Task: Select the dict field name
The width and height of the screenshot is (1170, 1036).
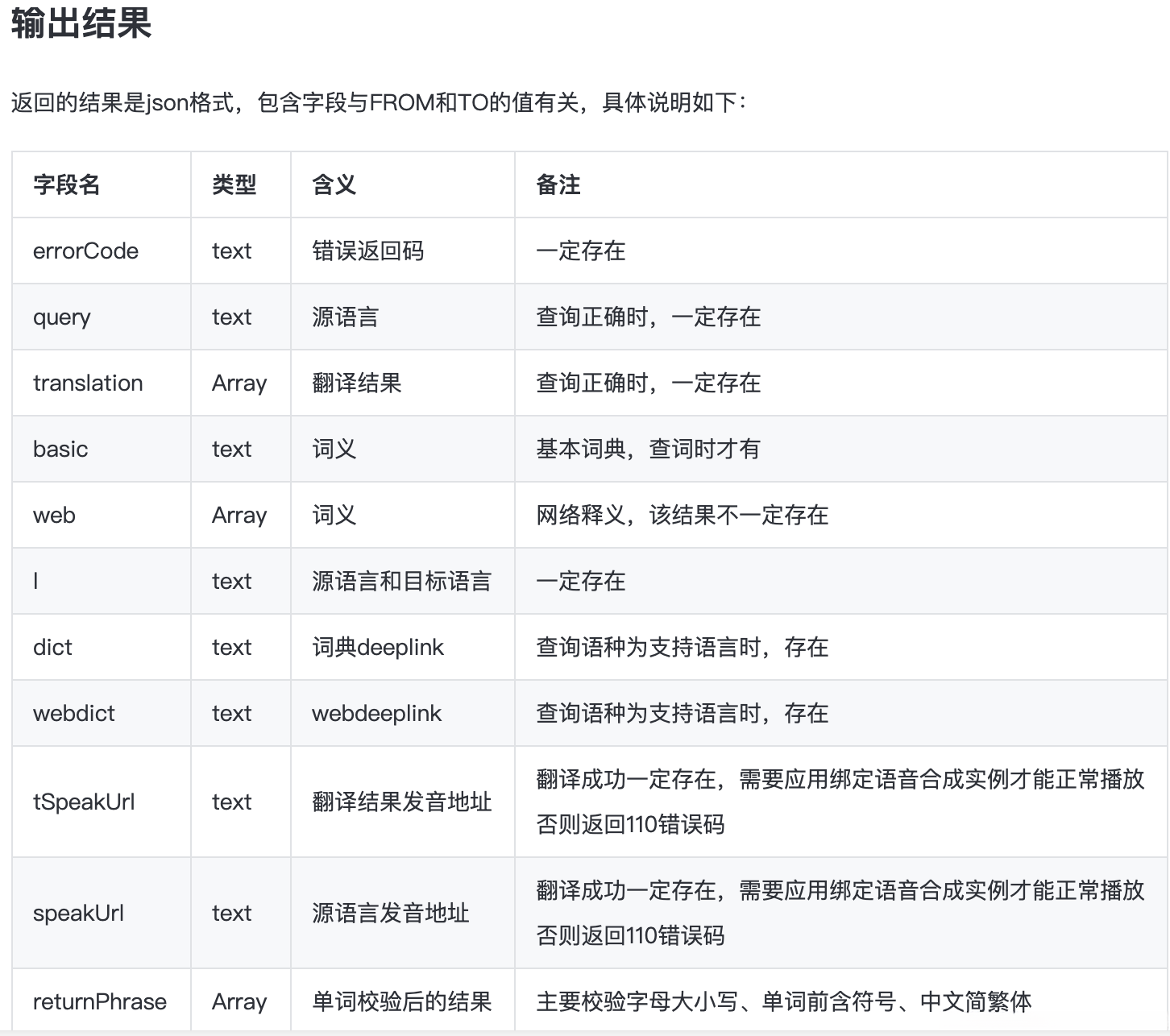Action: (x=52, y=647)
